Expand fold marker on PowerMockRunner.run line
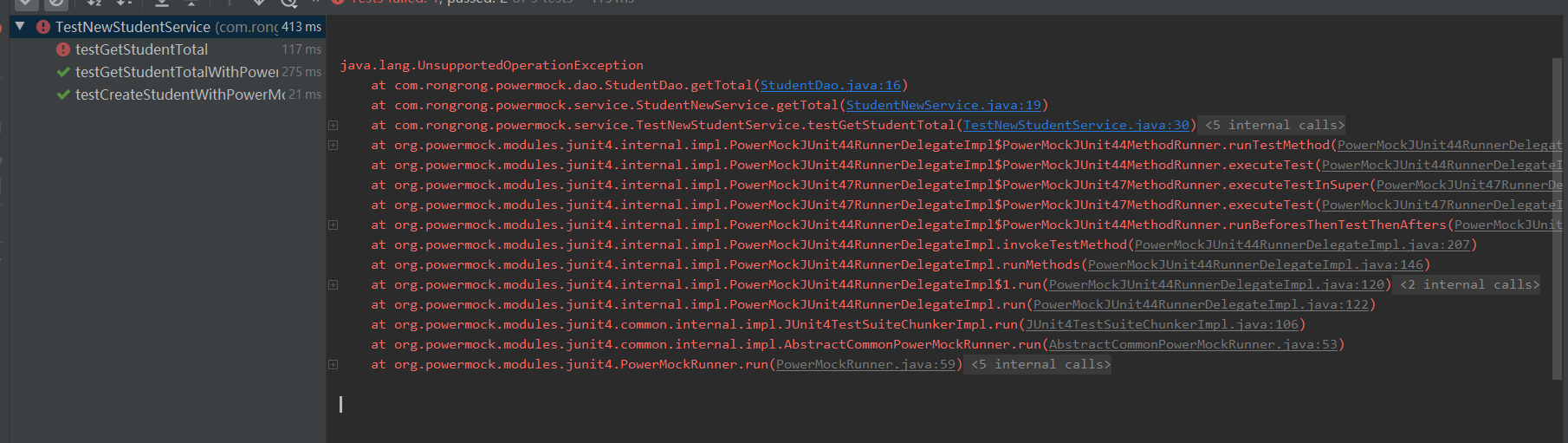The height and width of the screenshot is (443, 1568). (x=333, y=364)
